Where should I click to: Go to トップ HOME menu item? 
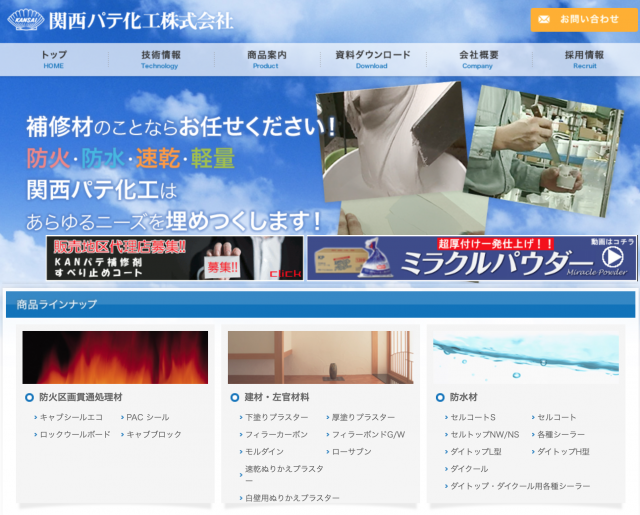[54, 60]
